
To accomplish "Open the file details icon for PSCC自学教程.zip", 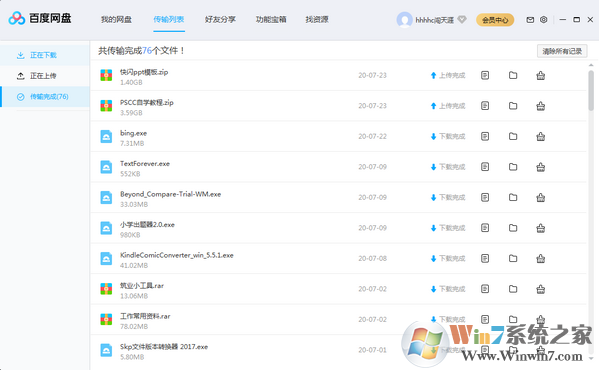I will click(x=485, y=106).
